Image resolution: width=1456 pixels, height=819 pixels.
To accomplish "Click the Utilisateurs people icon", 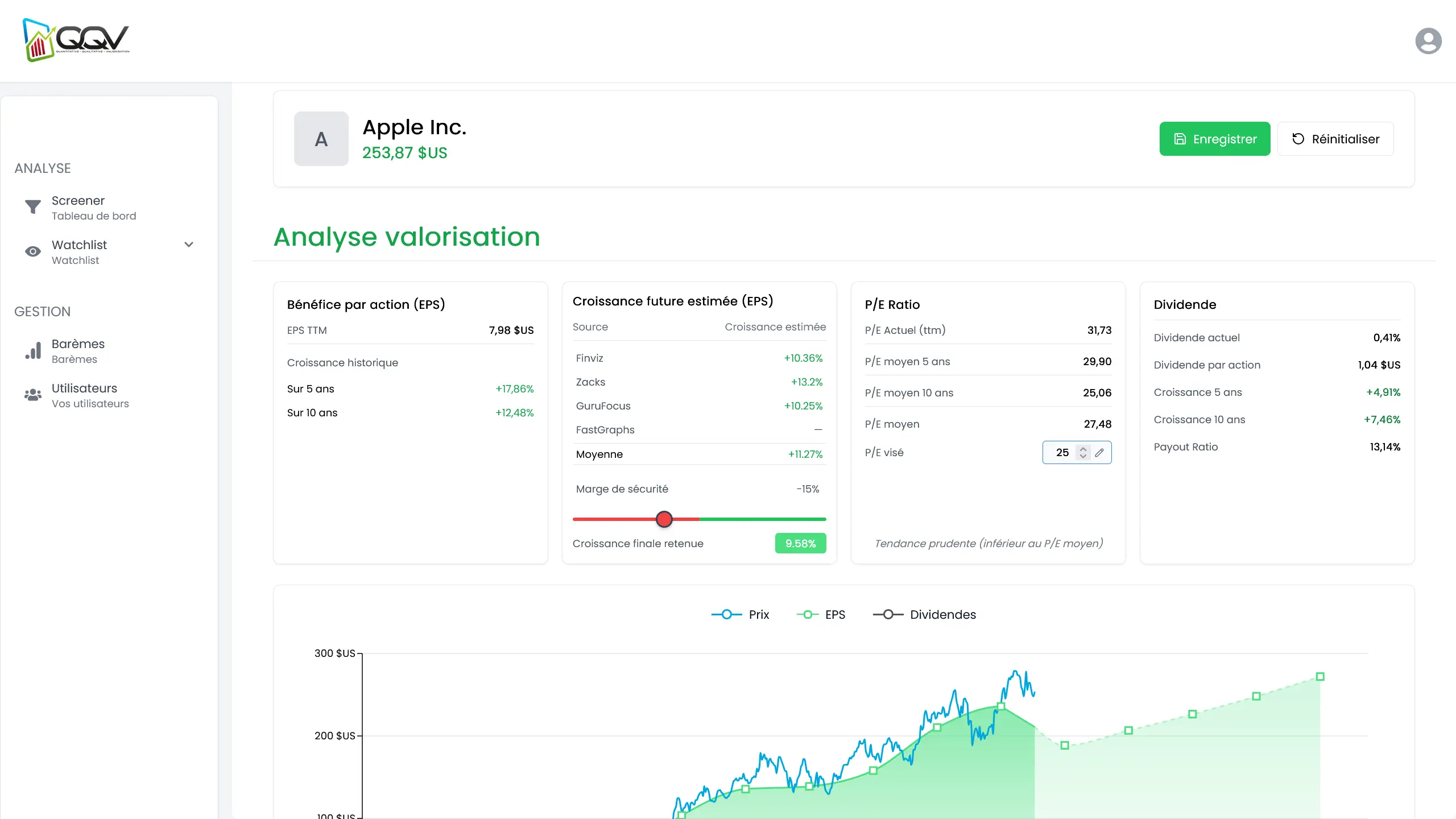I will [33, 395].
